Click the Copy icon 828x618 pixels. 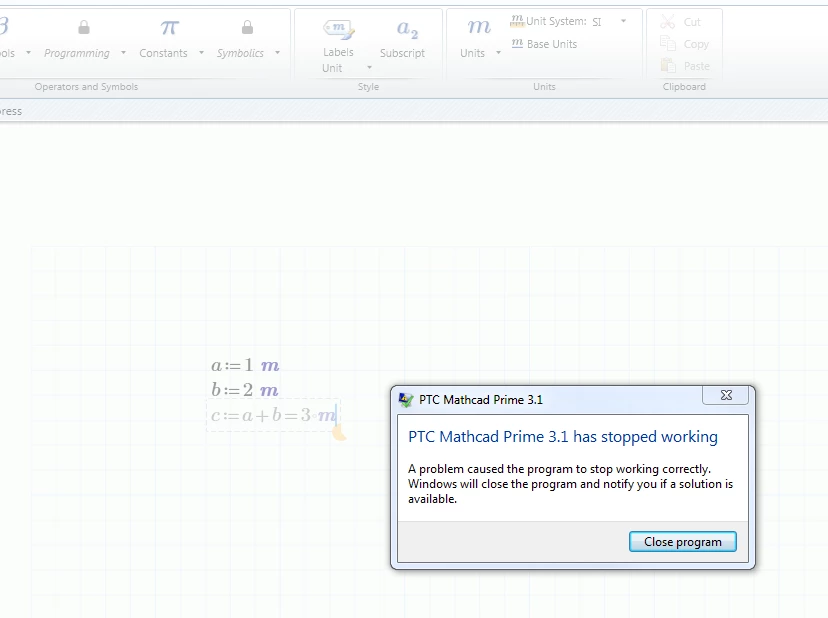click(x=667, y=44)
